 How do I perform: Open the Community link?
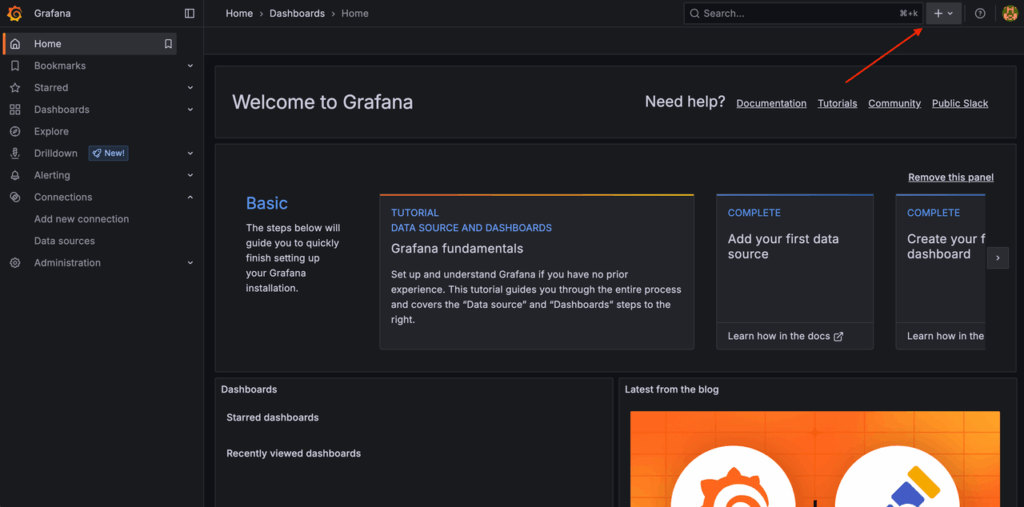(x=894, y=103)
